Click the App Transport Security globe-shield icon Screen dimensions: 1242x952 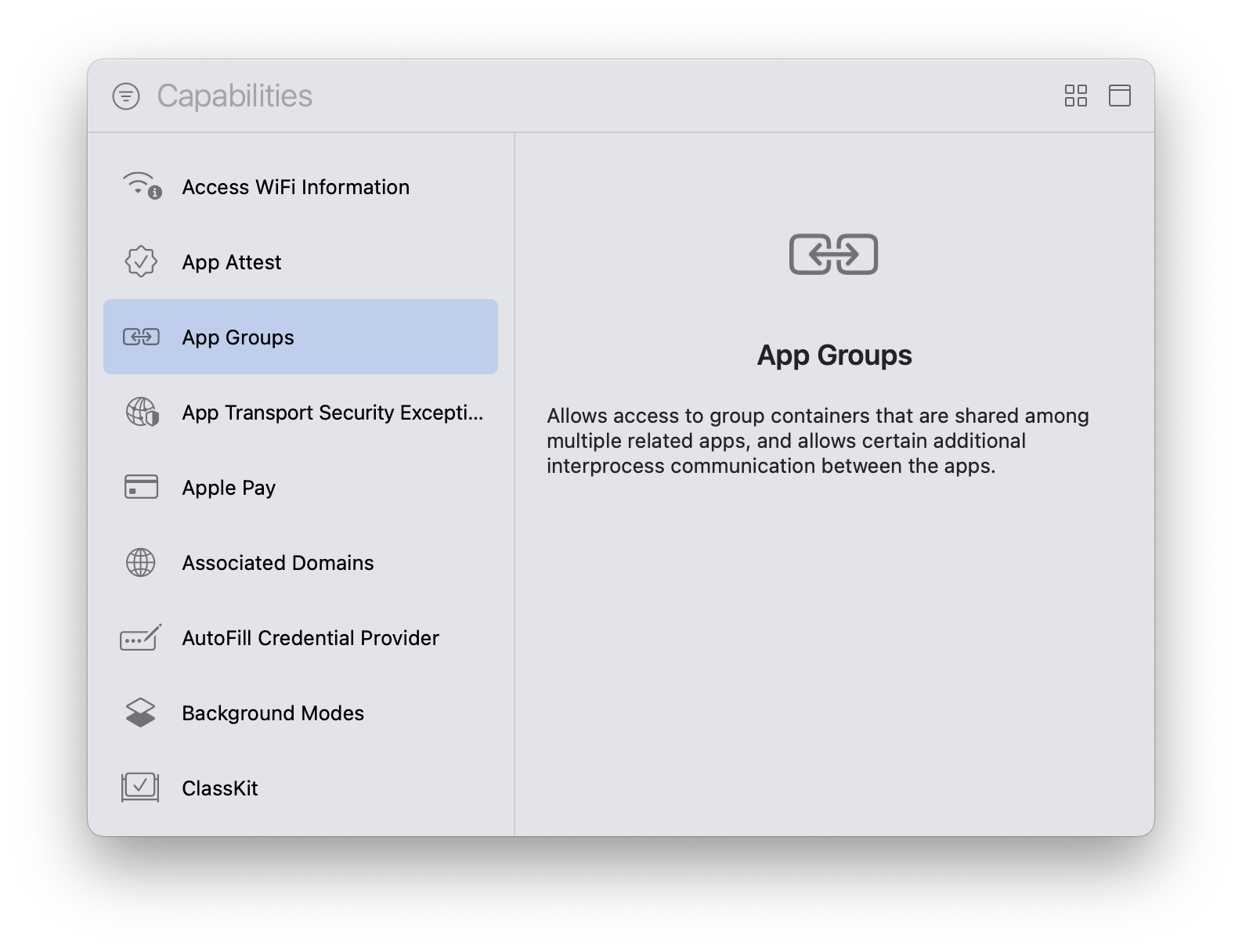pos(142,412)
